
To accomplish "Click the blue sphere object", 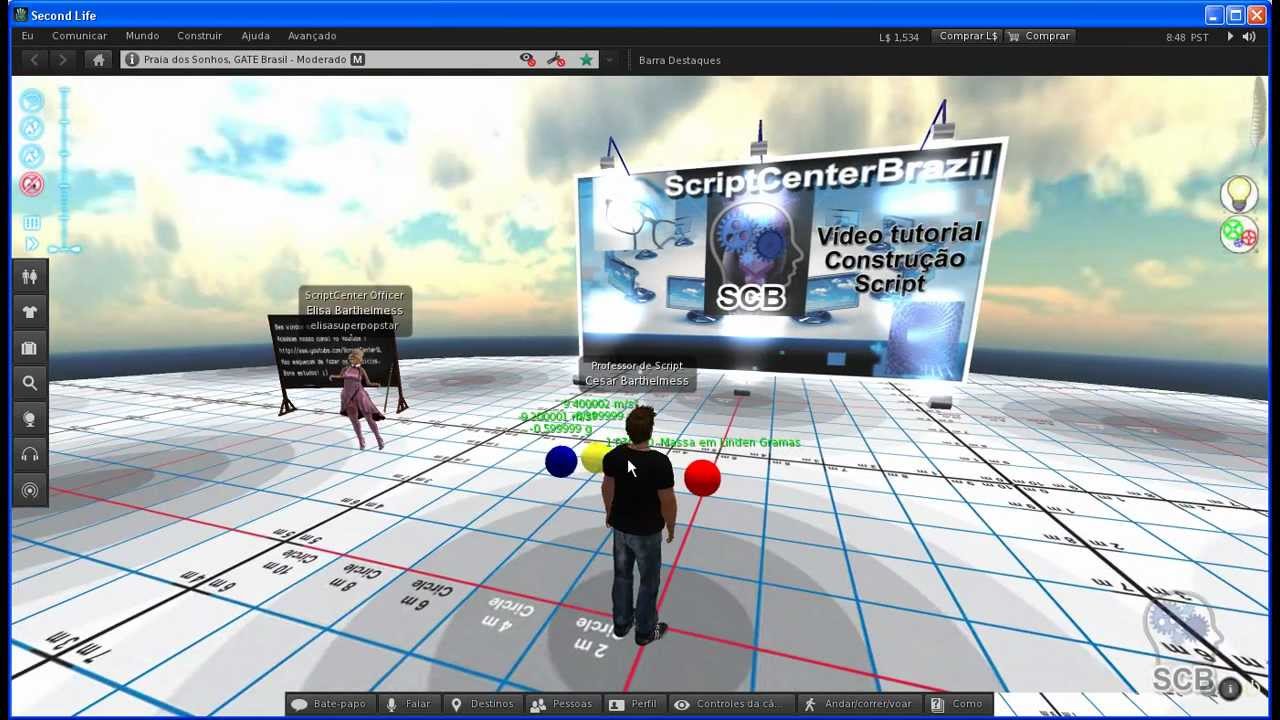I will 561,461.
